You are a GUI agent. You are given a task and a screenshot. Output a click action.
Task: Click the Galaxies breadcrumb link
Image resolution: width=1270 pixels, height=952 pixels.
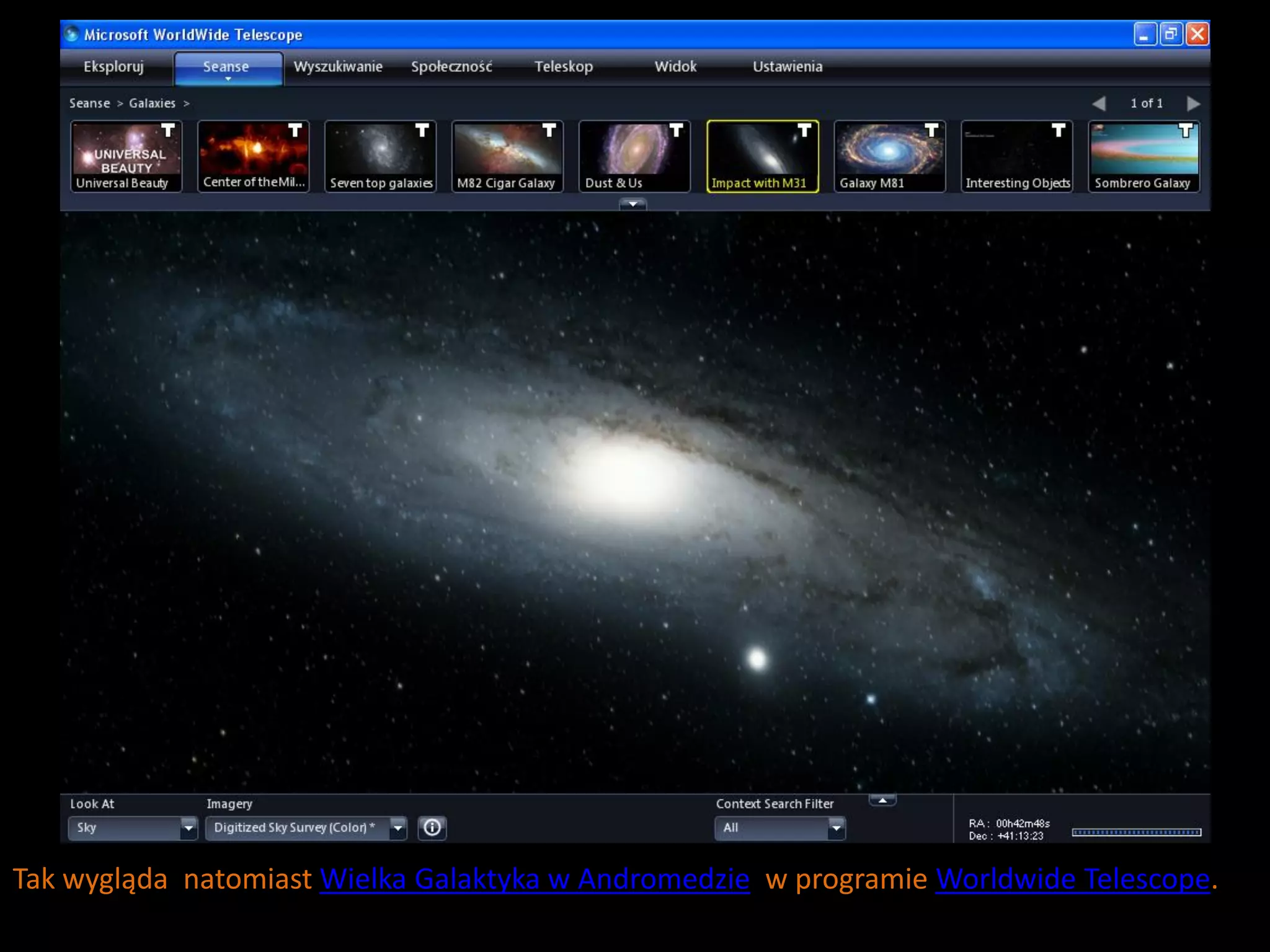pos(152,103)
